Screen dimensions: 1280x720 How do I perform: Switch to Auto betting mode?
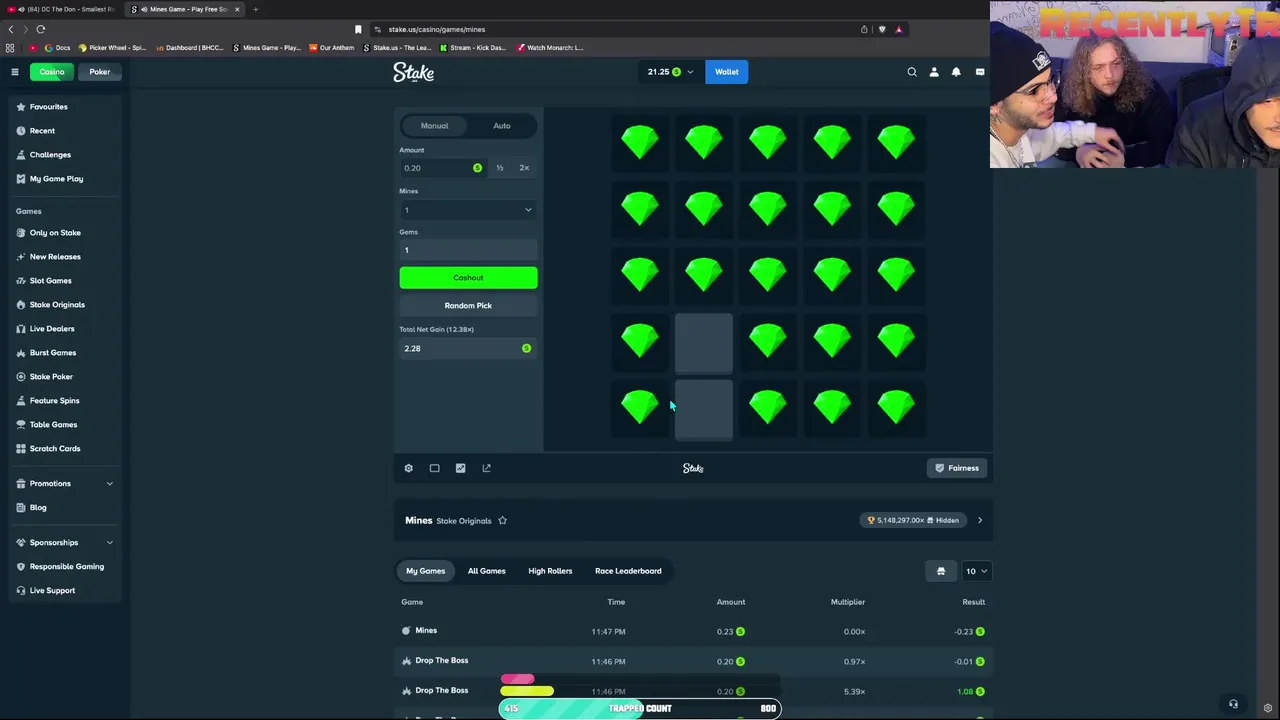pos(502,126)
